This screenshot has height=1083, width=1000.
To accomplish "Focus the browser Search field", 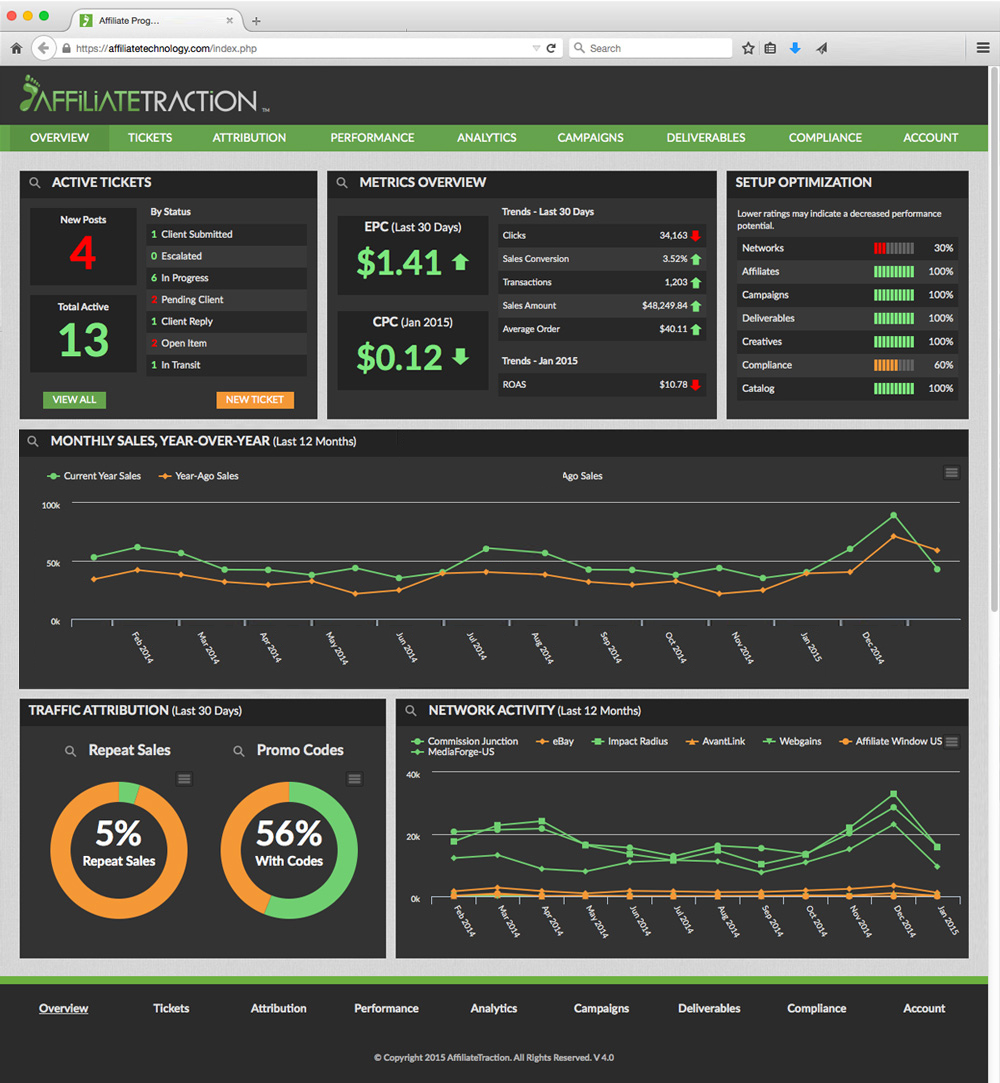I will tap(650, 48).
